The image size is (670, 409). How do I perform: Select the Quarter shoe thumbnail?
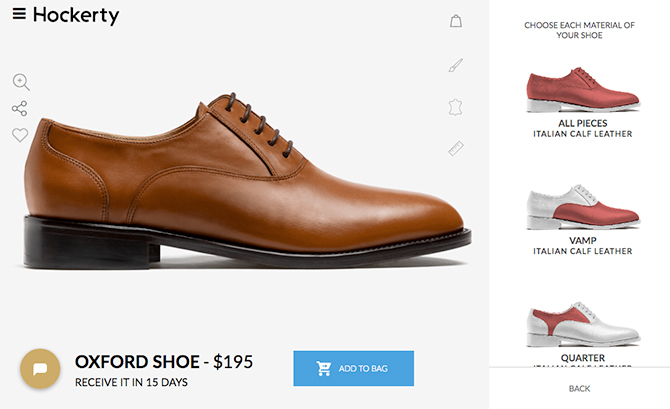click(x=583, y=324)
